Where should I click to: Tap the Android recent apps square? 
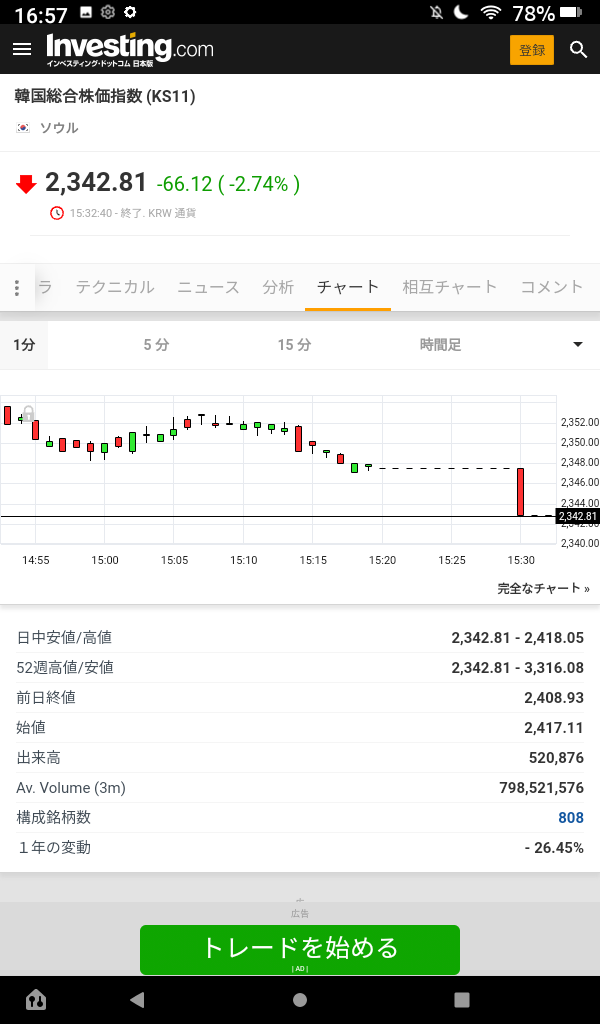[461, 999]
